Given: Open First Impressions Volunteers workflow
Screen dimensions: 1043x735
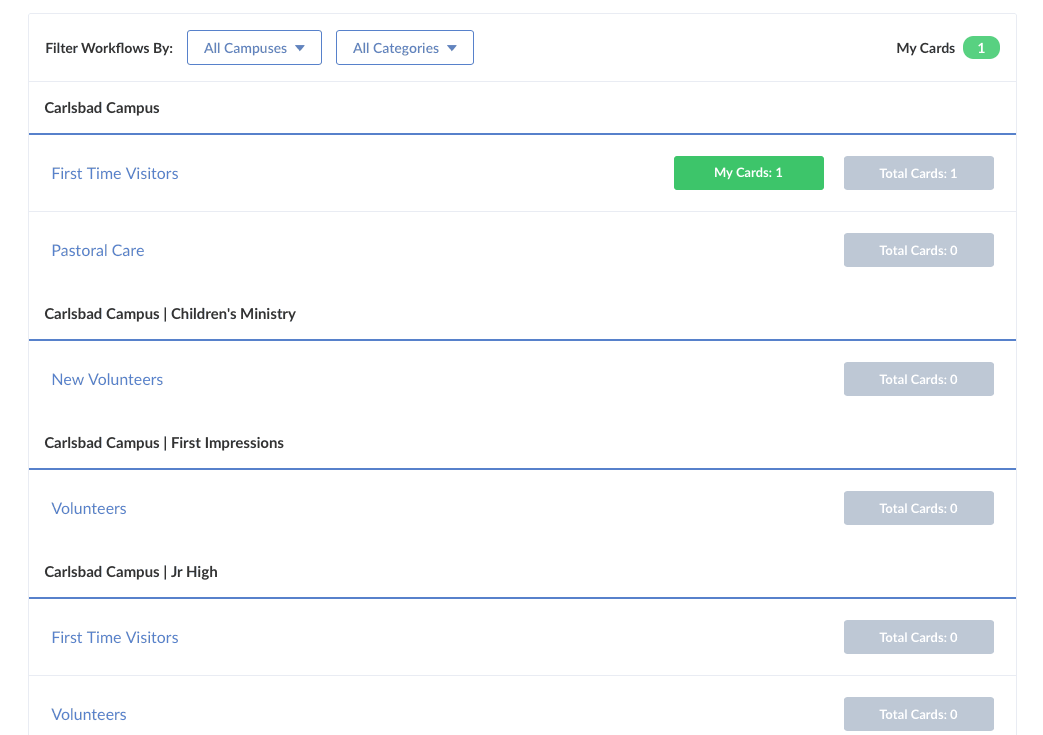Looking at the screenshot, I should (x=89, y=508).
